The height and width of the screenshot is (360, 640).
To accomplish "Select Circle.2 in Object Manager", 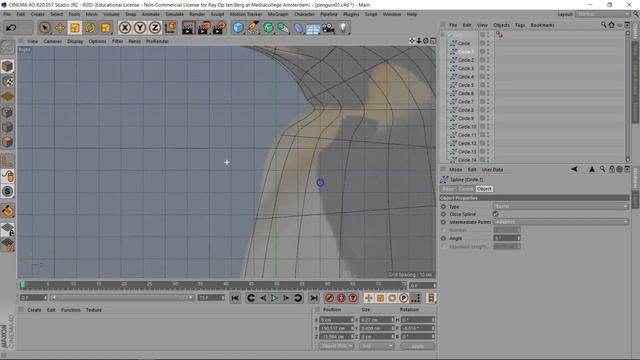I will pos(466,60).
